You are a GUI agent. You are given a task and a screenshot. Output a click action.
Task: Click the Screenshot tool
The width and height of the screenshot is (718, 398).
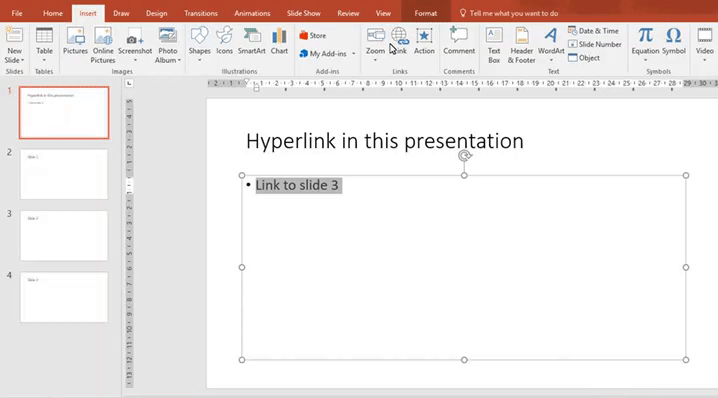point(135,44)
